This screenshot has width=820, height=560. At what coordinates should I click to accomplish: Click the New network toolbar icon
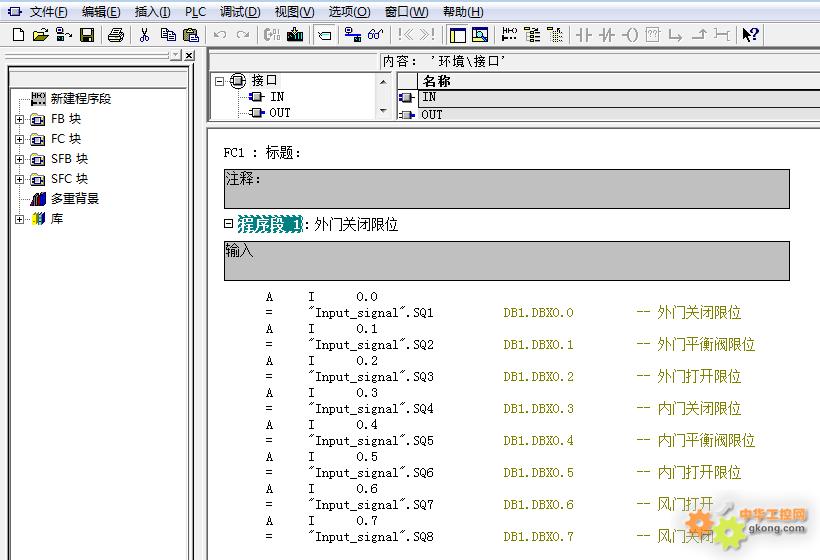[x=509, y=35]
